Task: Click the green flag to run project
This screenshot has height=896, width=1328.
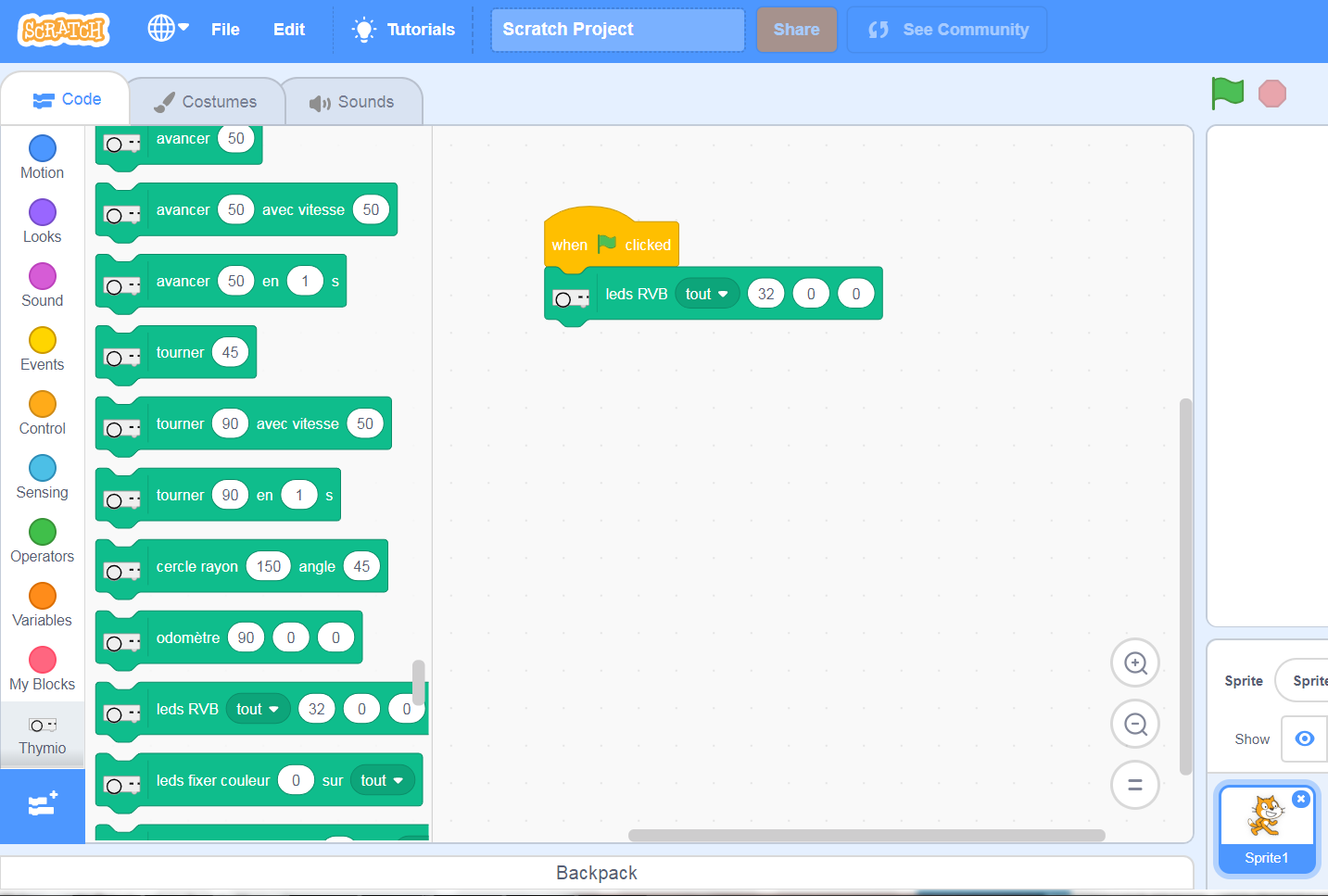Action: tap(1227, 93)
